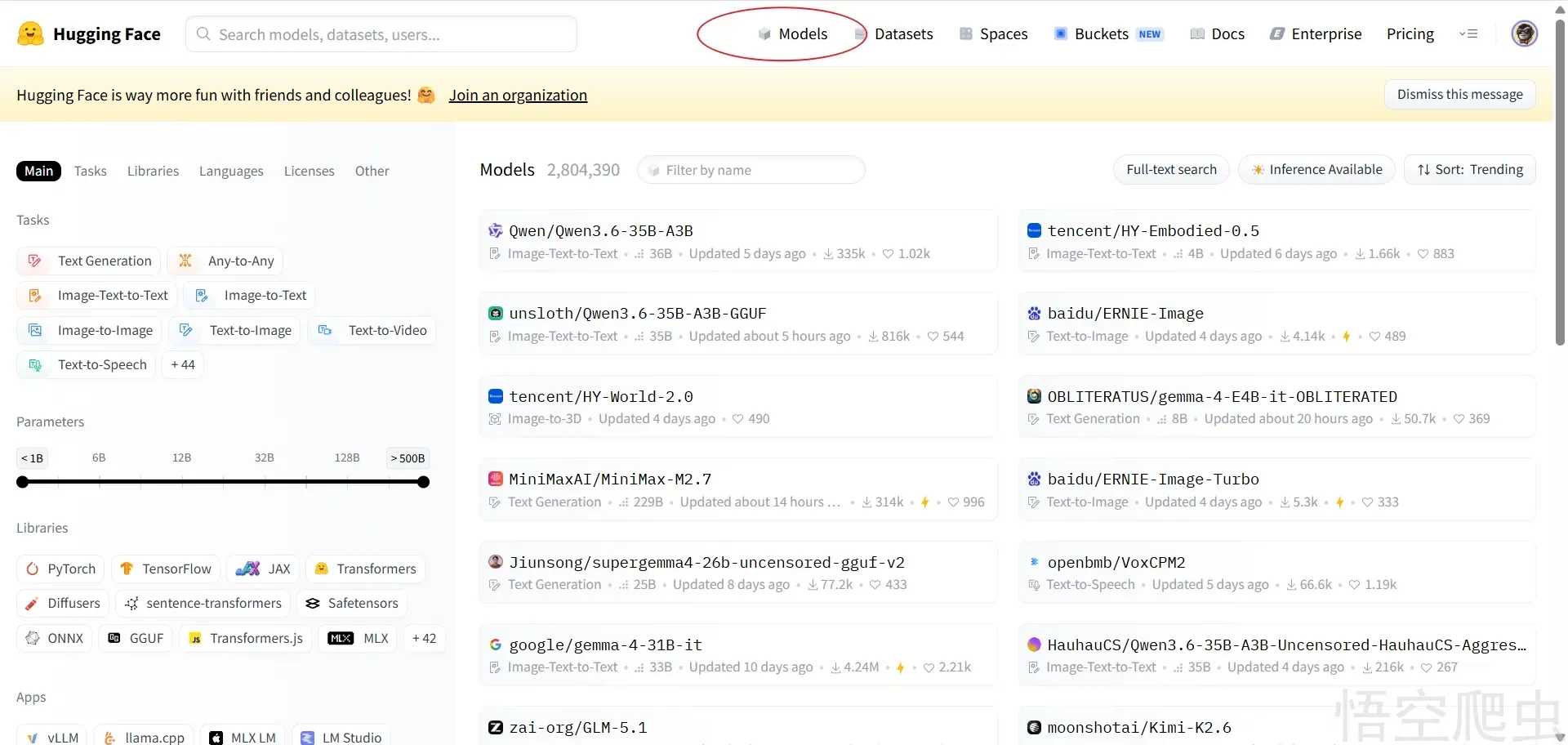Follow the Join an organization link
Screen dimensions: 1568x745
518,96
